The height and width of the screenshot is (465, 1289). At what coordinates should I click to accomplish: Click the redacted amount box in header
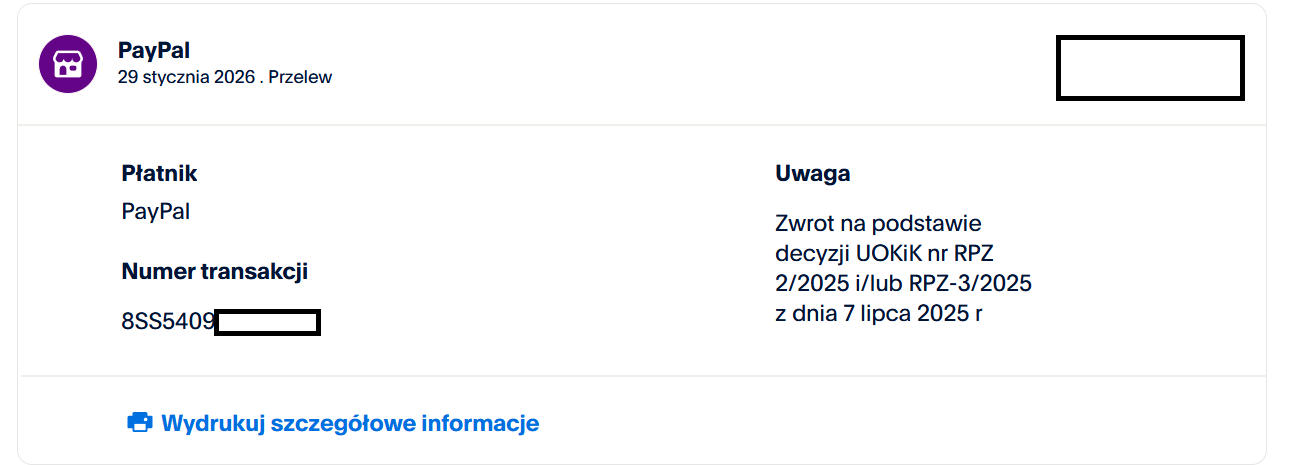tap(1150, 68)
